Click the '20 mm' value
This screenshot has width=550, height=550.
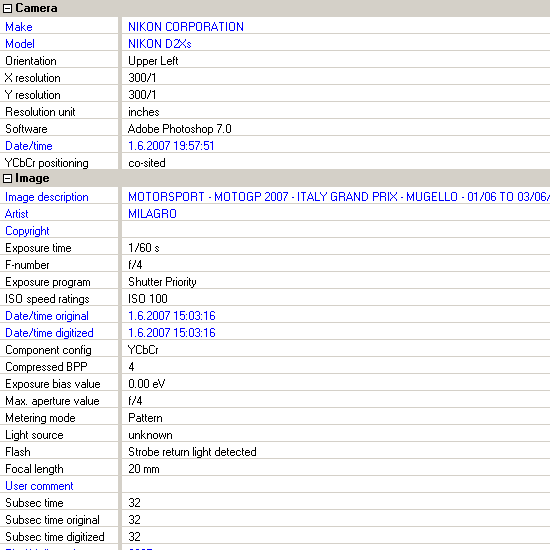click(x=143, y=469)
